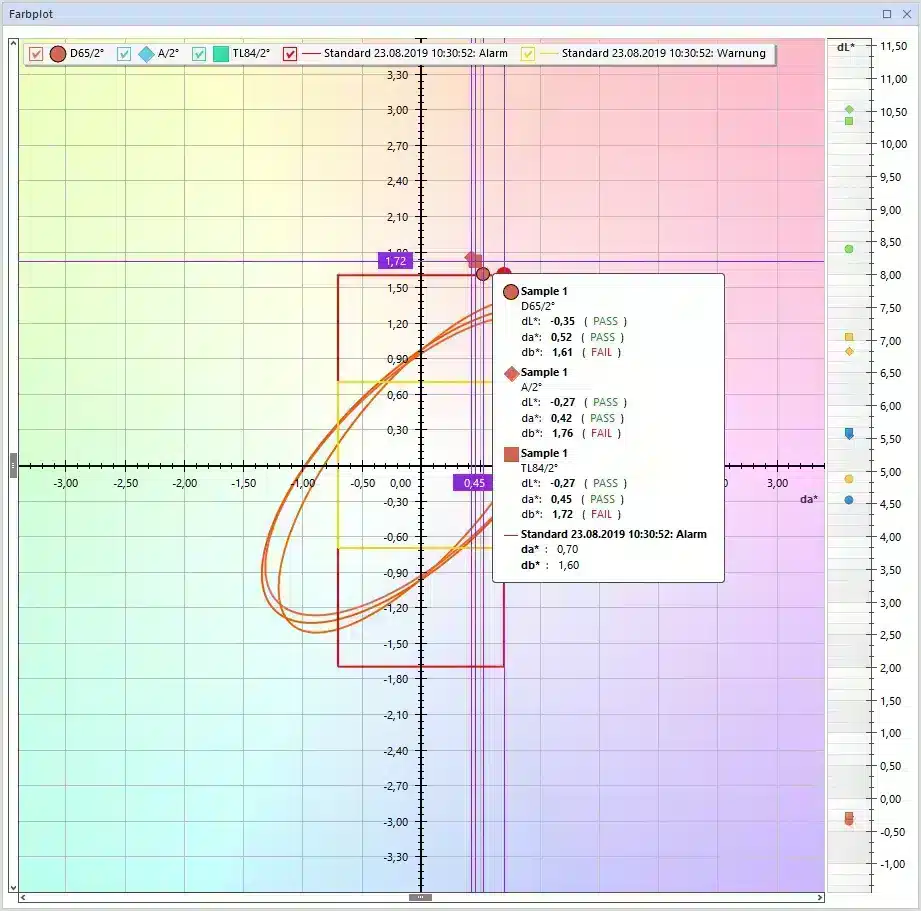921x911 pixels.
Task: Click the yellow line Warnung legend icon
Action: [549, 54]
